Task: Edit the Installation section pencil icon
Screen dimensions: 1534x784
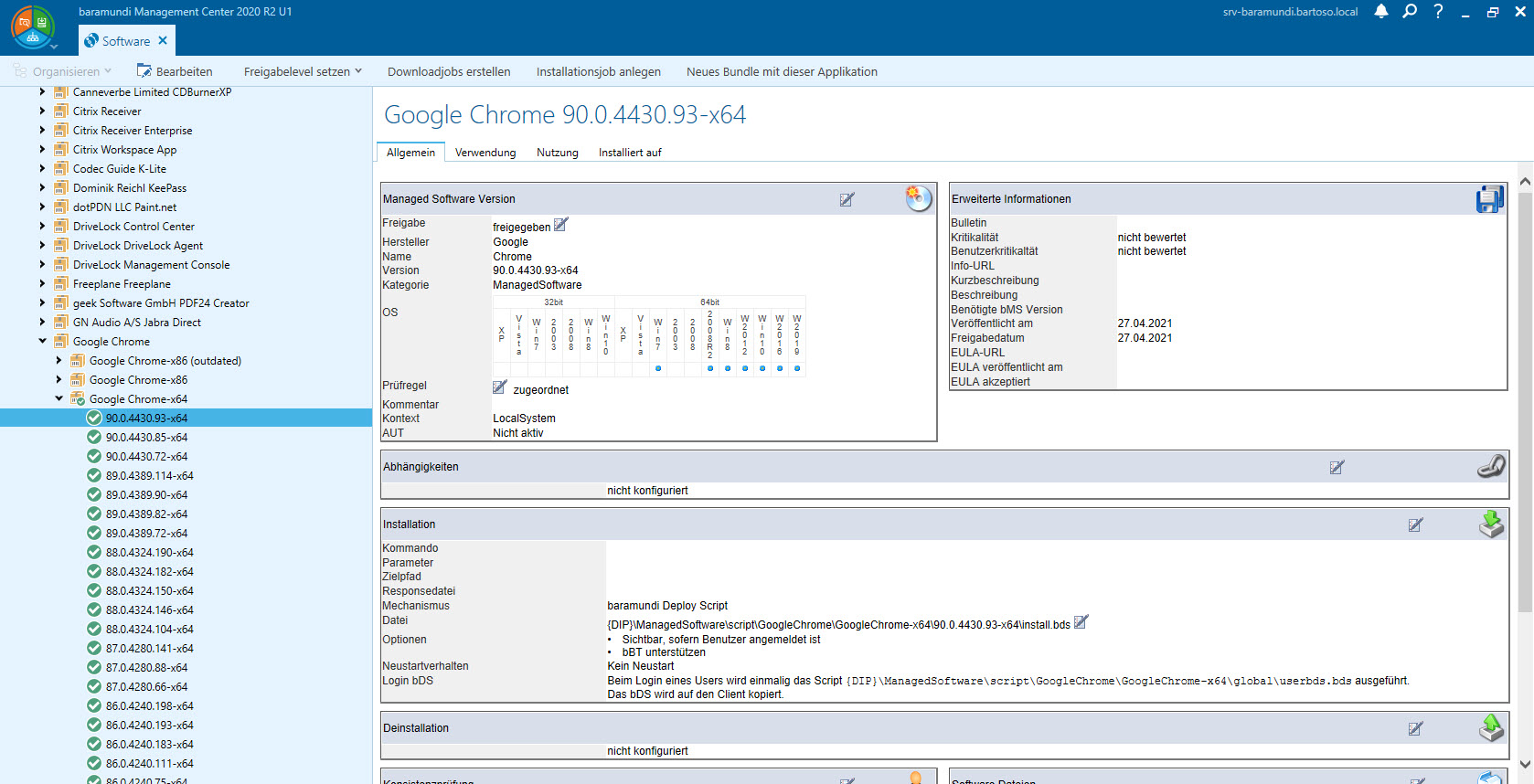Action: pos(1415,524)
